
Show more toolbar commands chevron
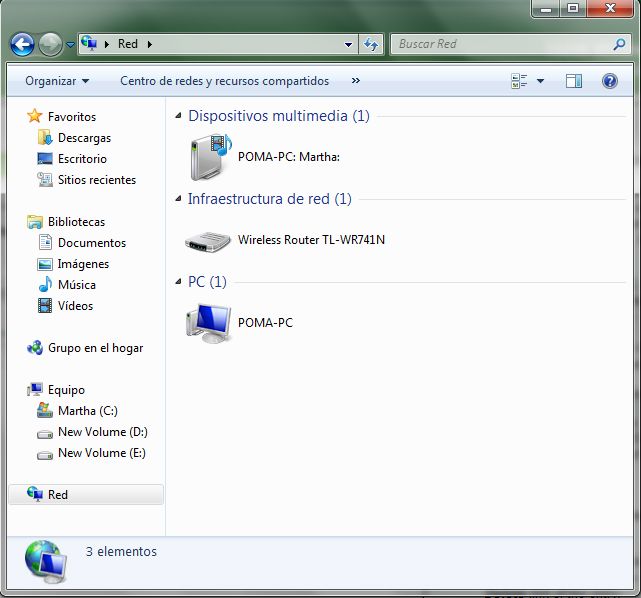(x=356, y=81)
